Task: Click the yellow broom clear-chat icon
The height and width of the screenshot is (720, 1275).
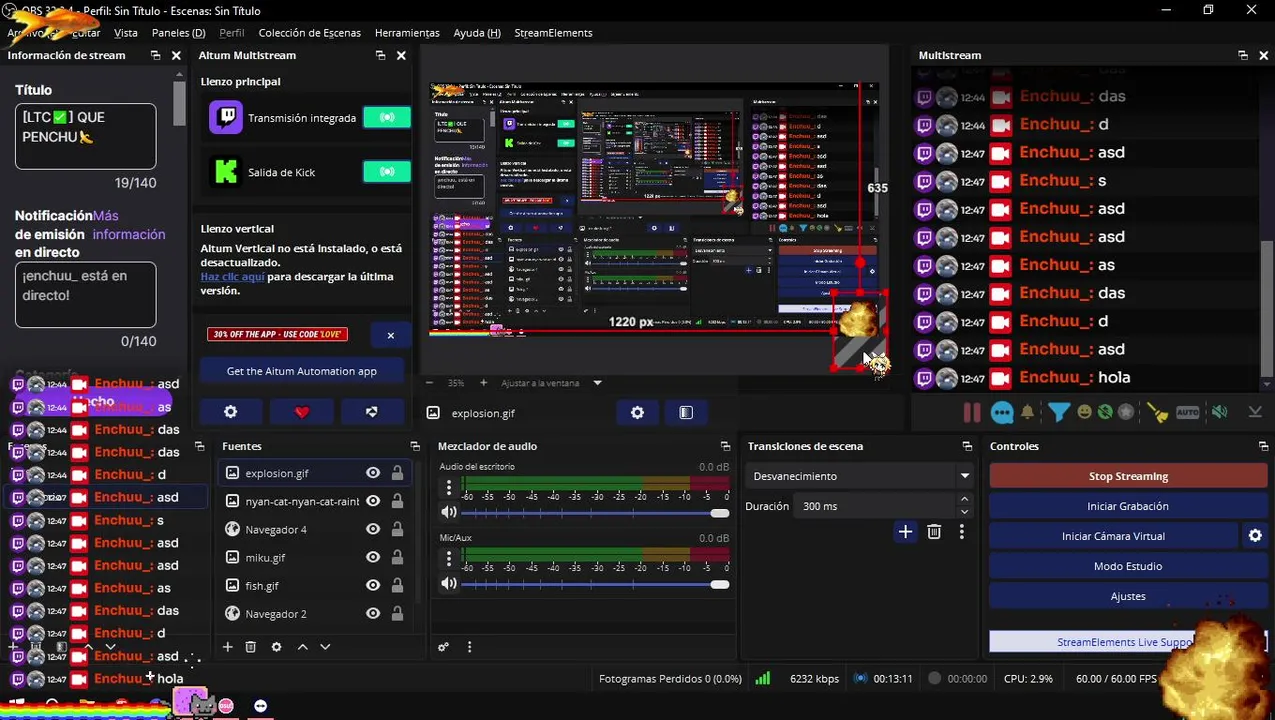Action: [x=1157, y=412]
